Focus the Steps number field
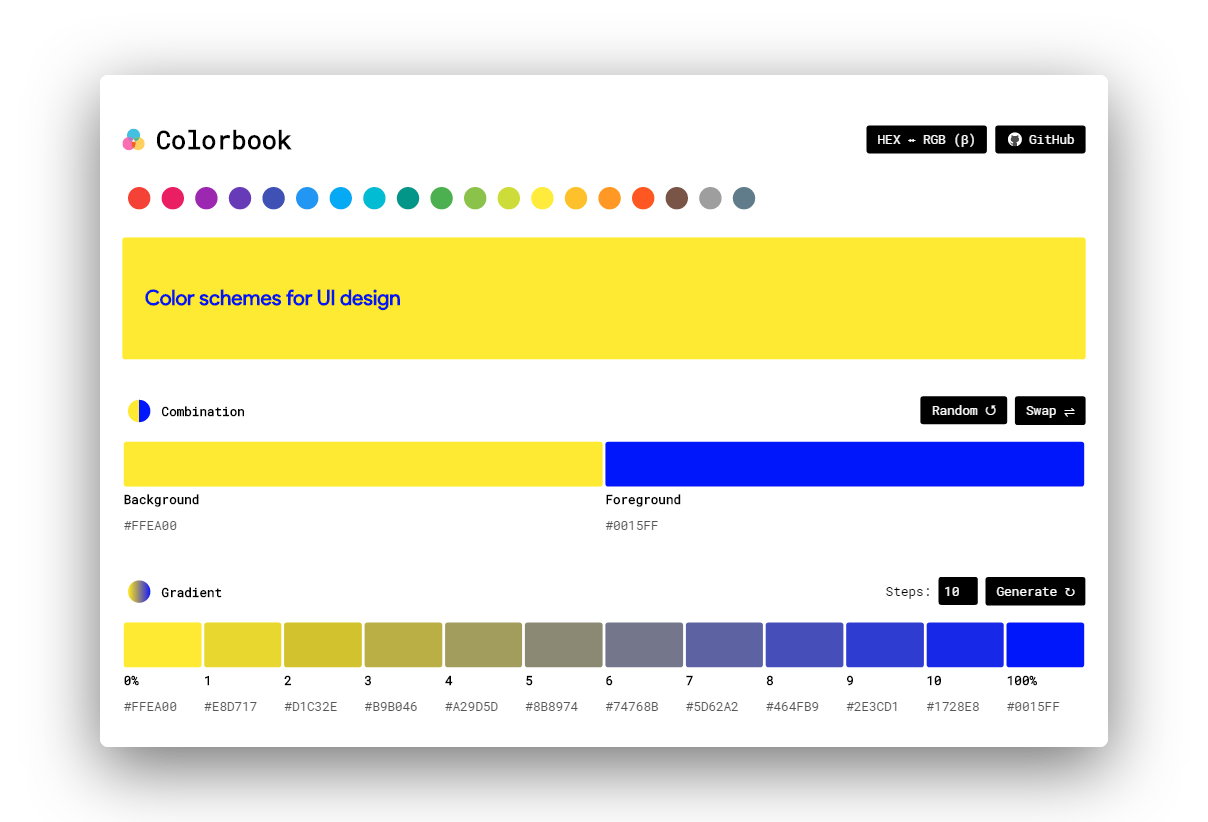Viewport: 1208px width, 822px height. [958, 592]
